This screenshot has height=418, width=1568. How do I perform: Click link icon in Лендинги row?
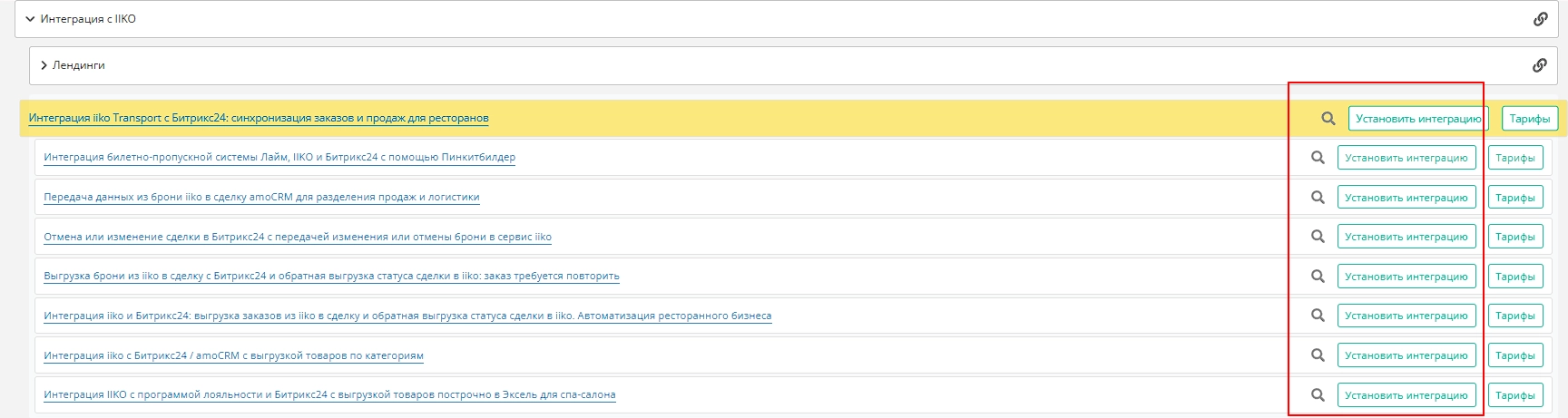click(1539, 65)
